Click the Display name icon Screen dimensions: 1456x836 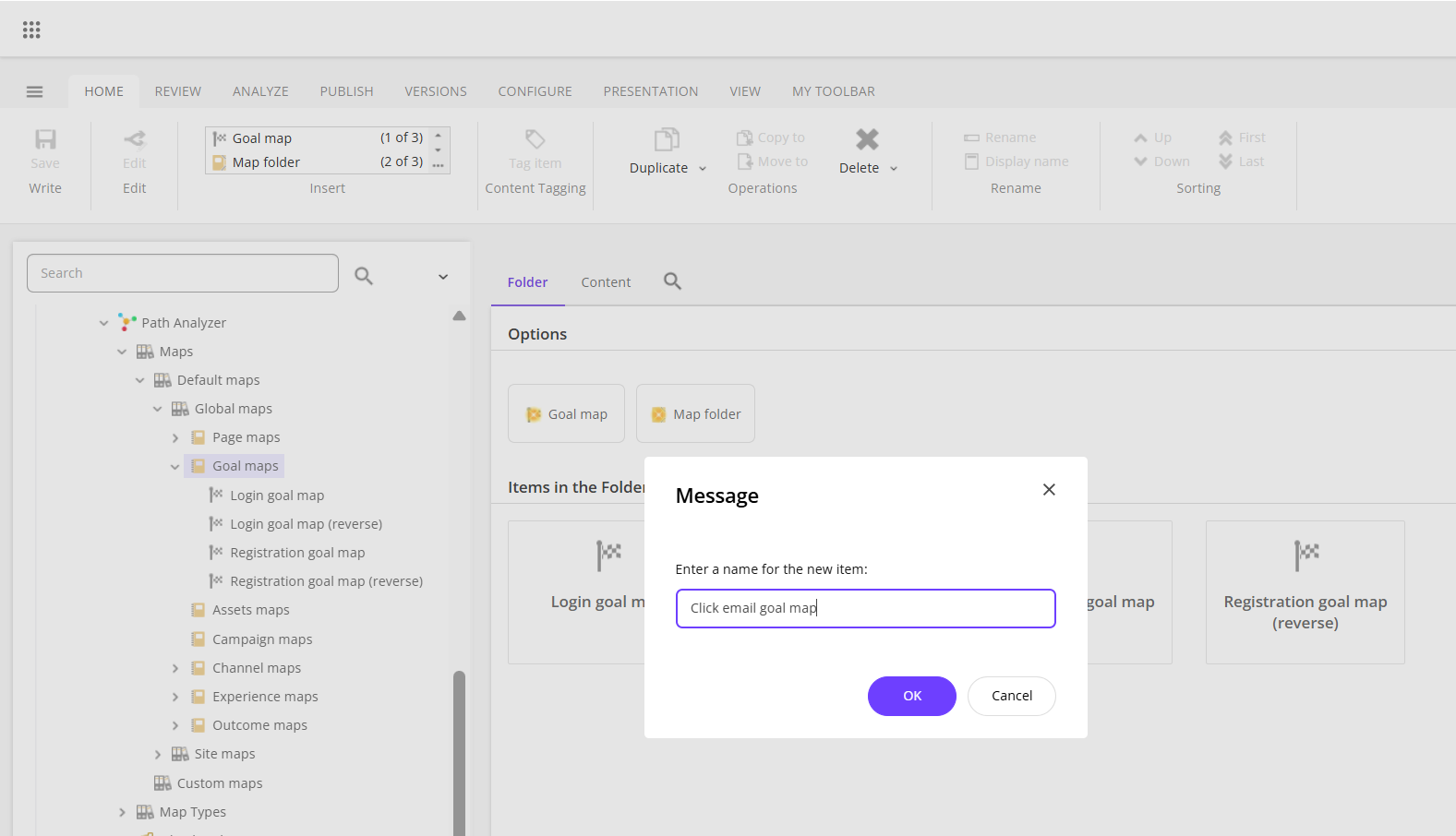971,161
